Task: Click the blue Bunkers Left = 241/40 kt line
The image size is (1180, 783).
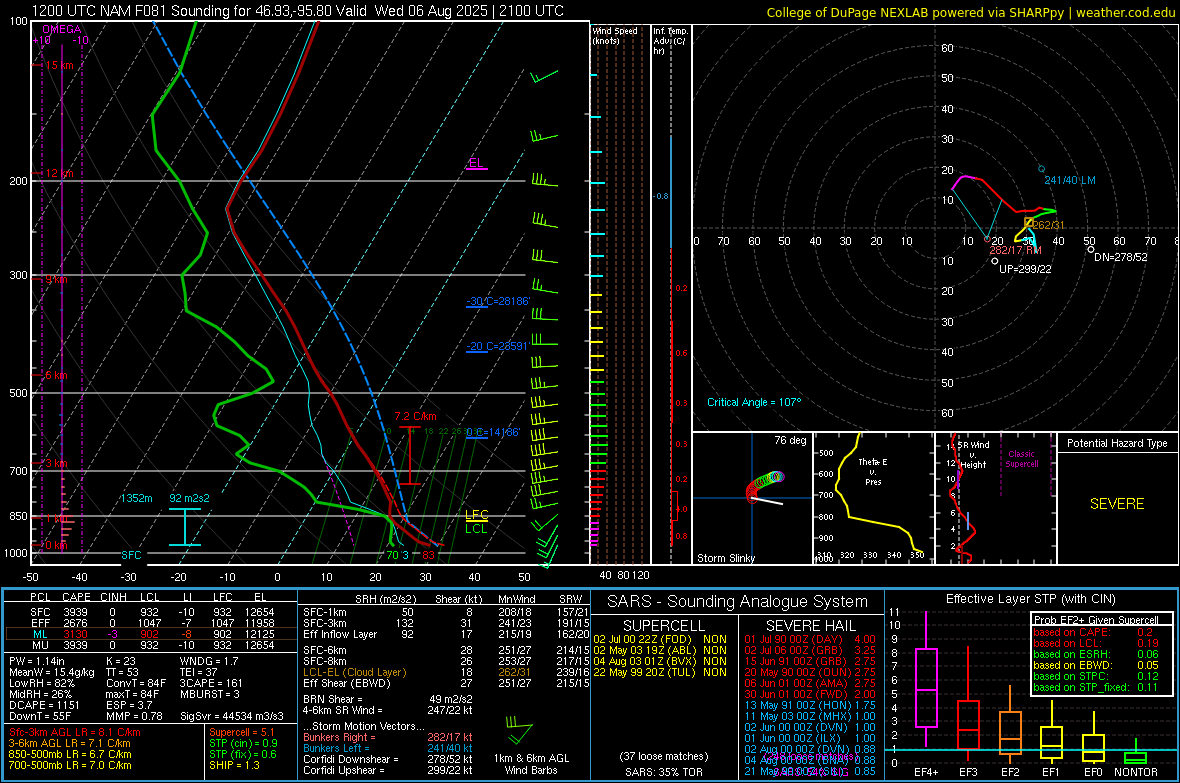Action: (388, 748)
